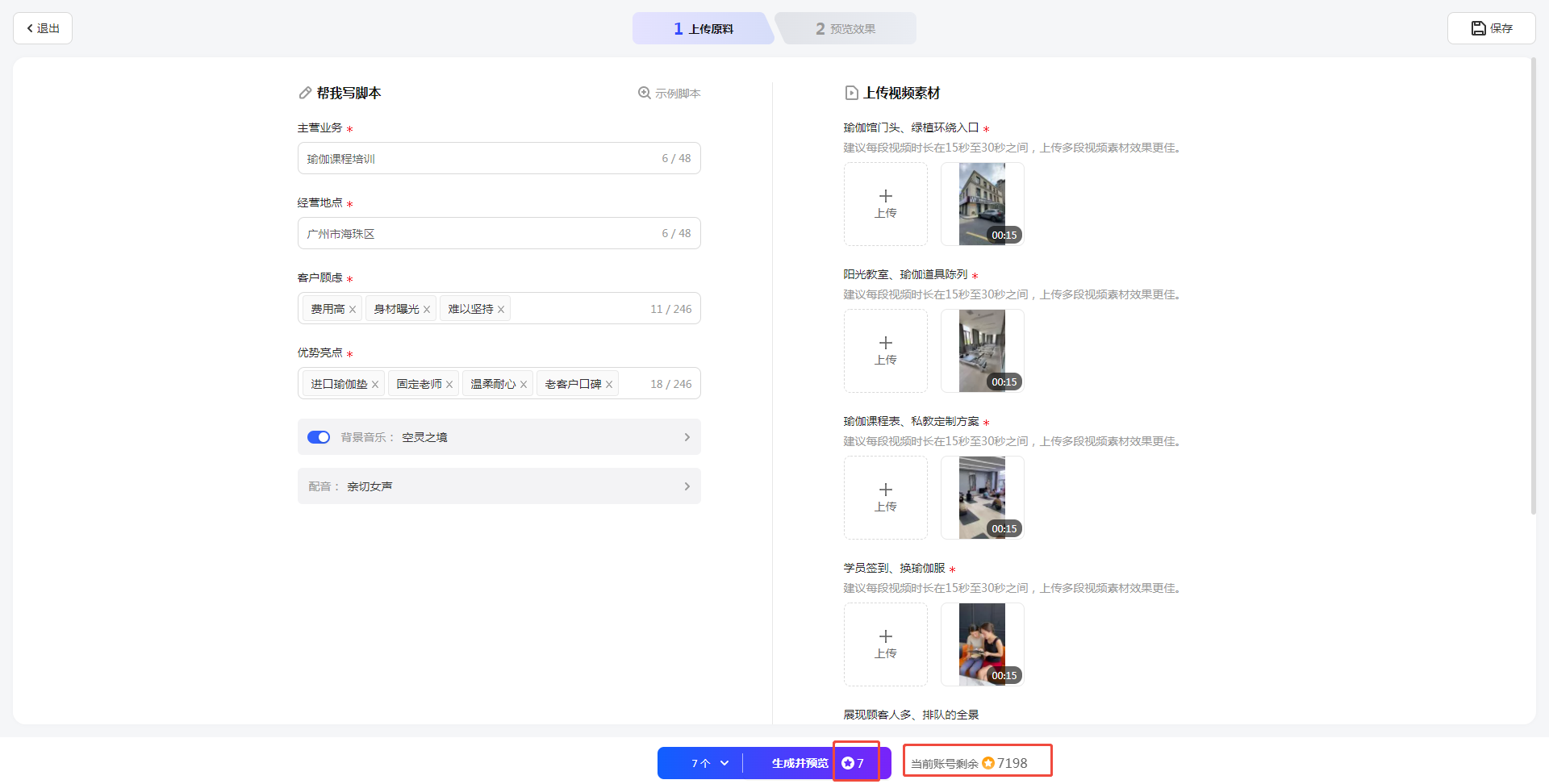This screenshot has height=784, width=1549.
Task: Open the 示例脚本 example script
Action: [669, 94]
